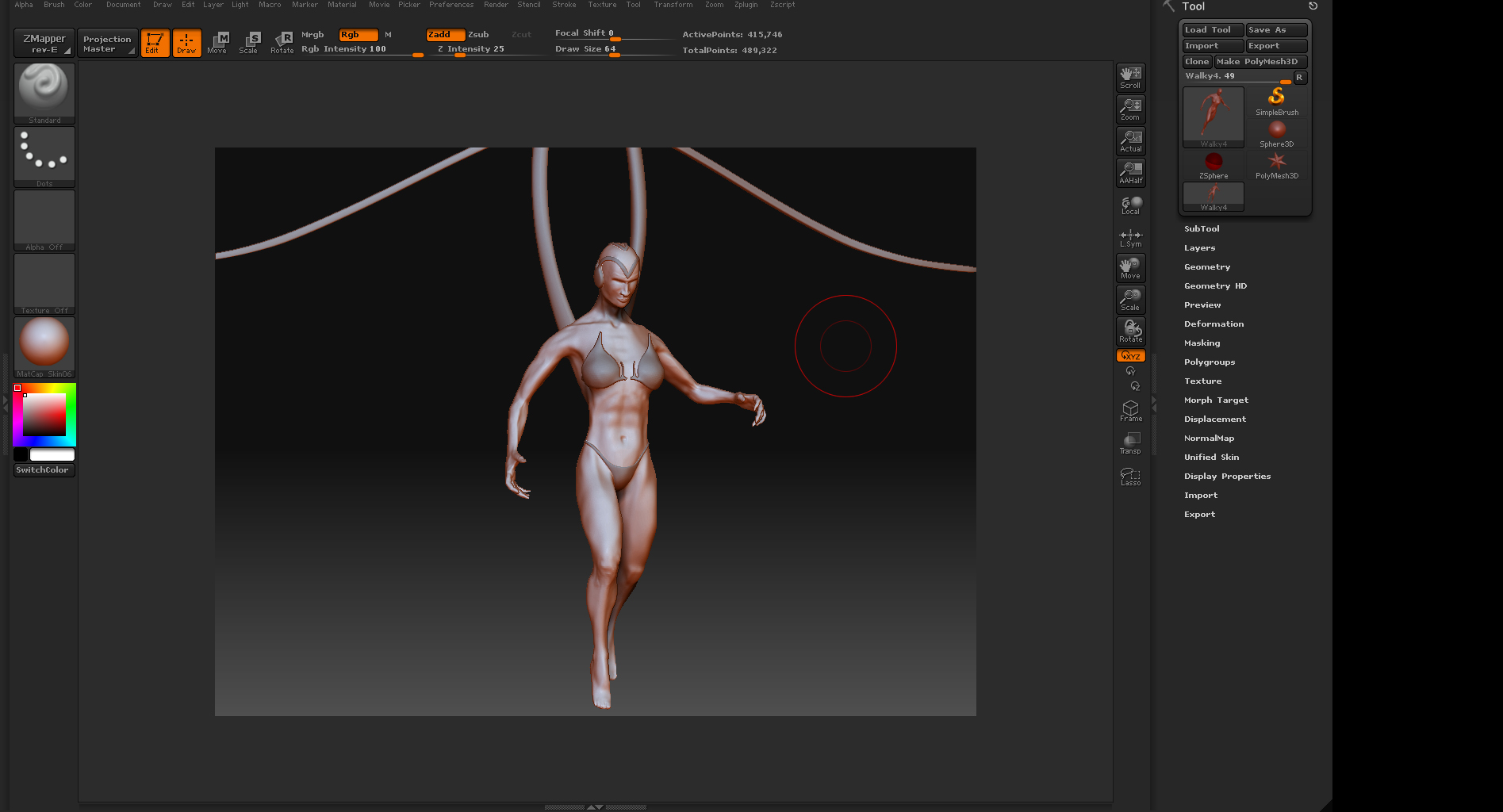Choose the ZSphere tool icon
The height and width of the screenshot is (812, 1503).
click(1214, 165)
